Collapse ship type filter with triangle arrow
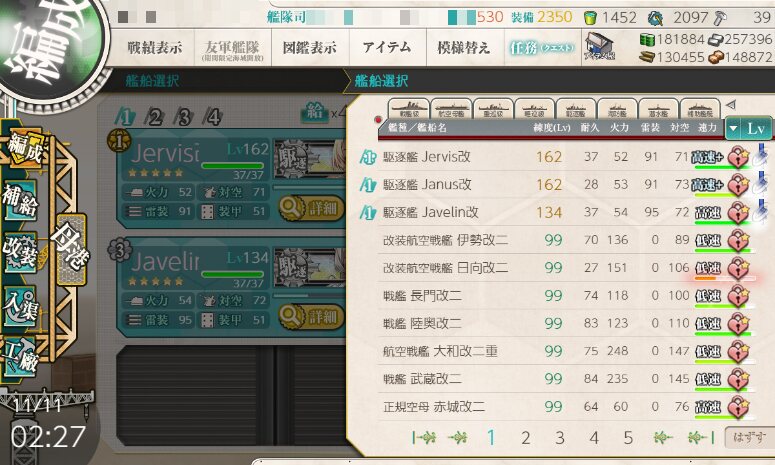Image resolution: width=775 pixels, height=465 pixels. [731, 104]
